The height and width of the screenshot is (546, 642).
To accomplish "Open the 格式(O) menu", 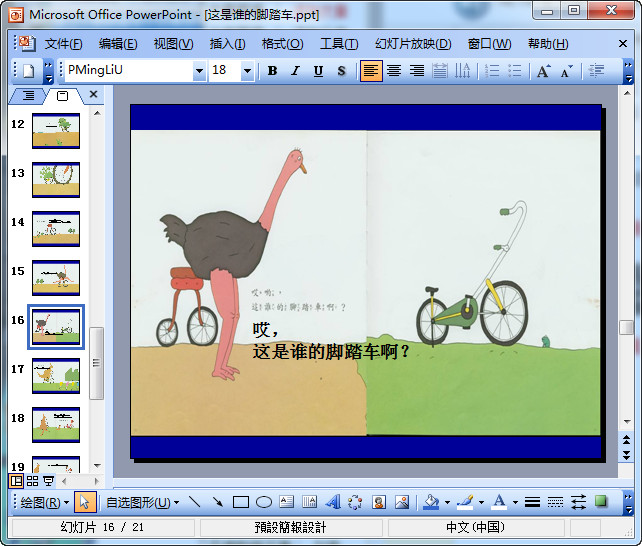I will click(x=283, y=44).
